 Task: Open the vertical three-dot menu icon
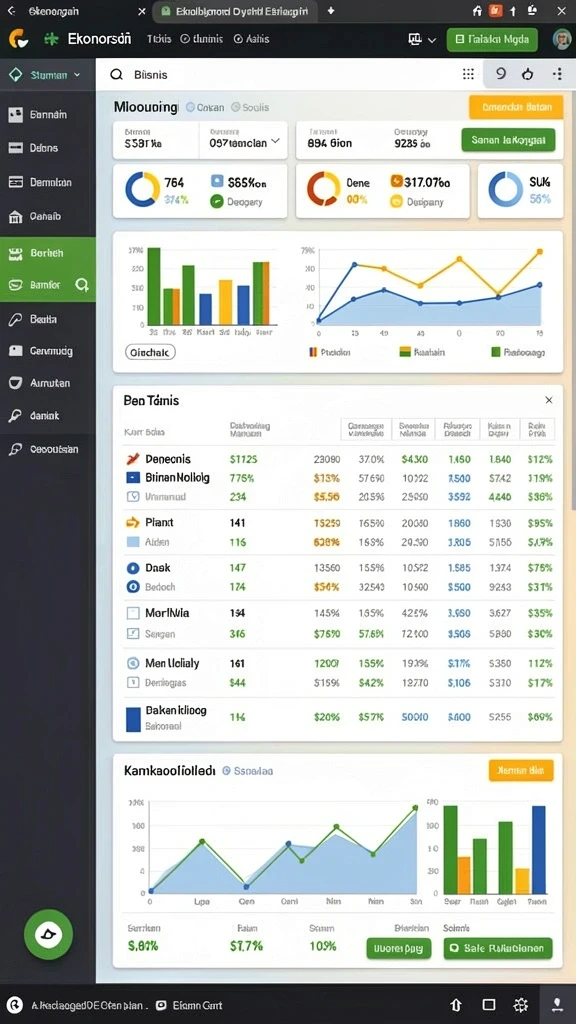click(x=557, y=74)
